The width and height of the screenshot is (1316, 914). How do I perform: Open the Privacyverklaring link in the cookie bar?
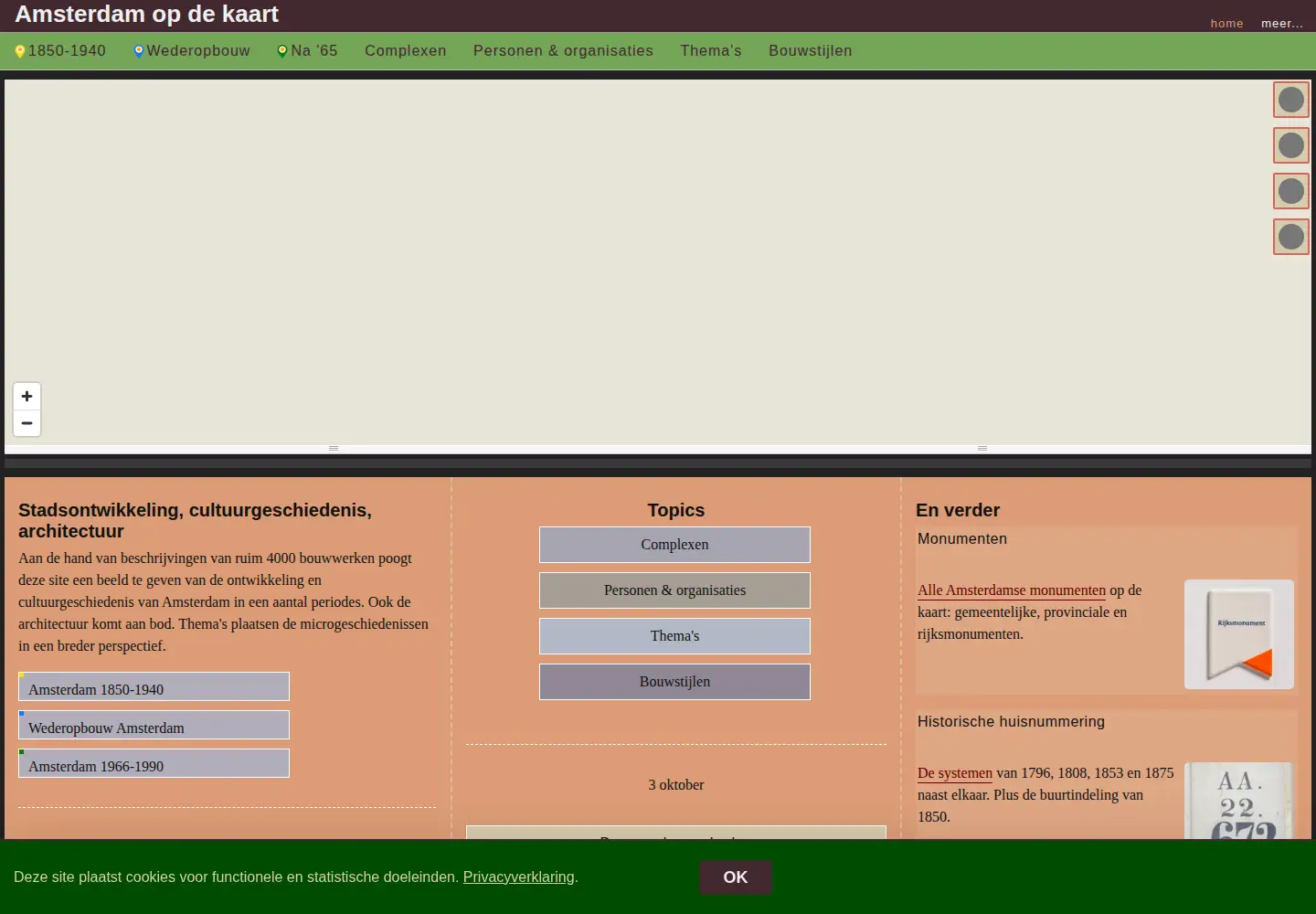(x=519, y=877)
